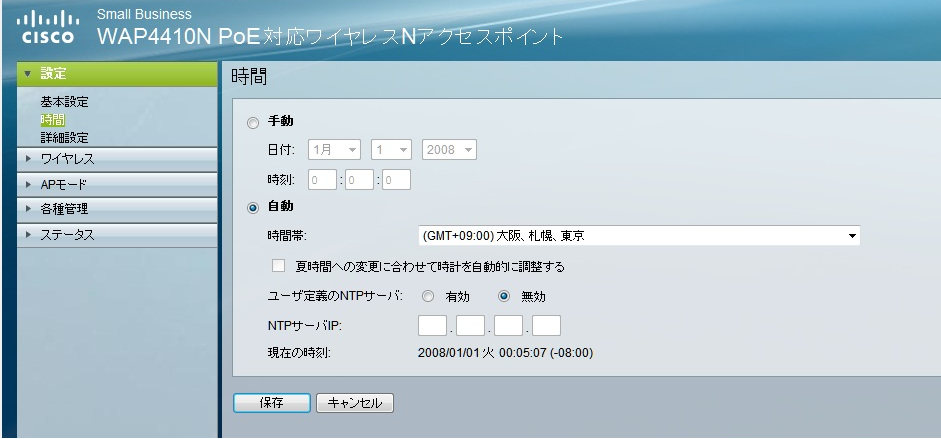Click the first NTP server IP octet field
This screenshot has width=941, height=439.
point(433,326)
